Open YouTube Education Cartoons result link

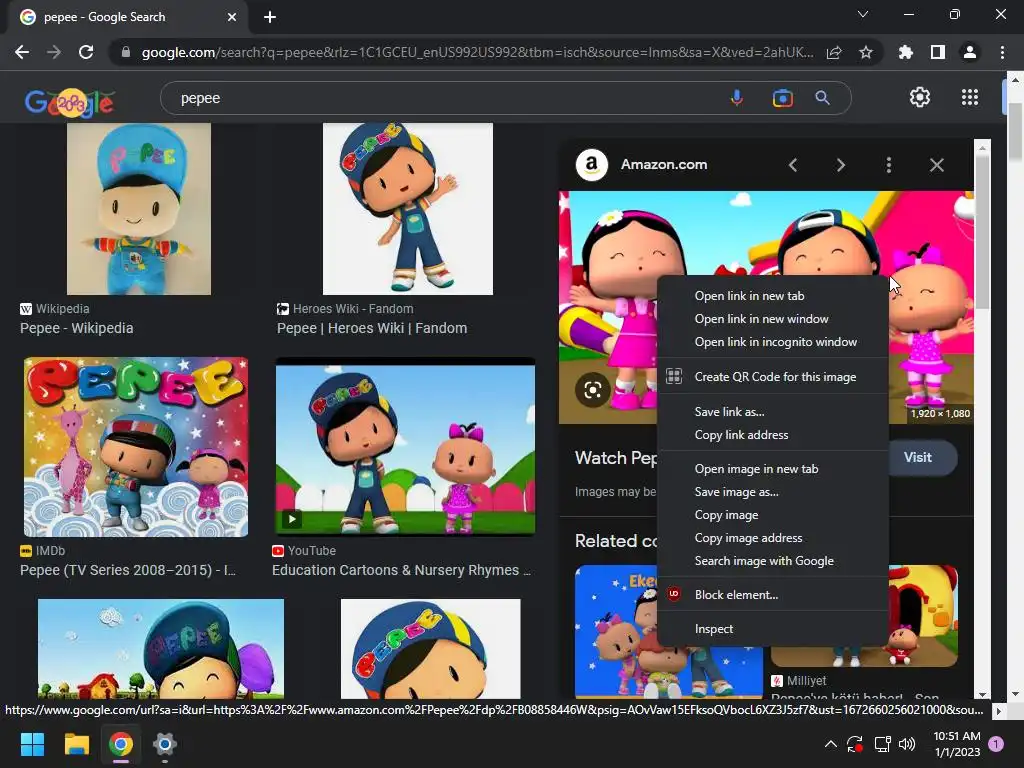401,570
